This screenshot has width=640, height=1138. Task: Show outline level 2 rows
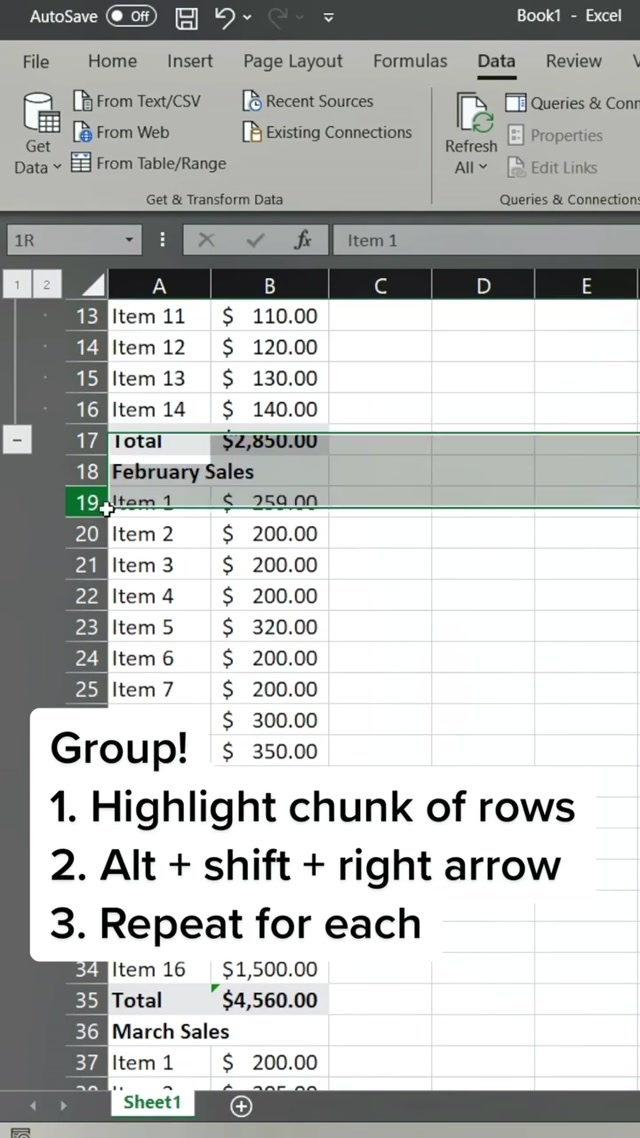point(46,285)
